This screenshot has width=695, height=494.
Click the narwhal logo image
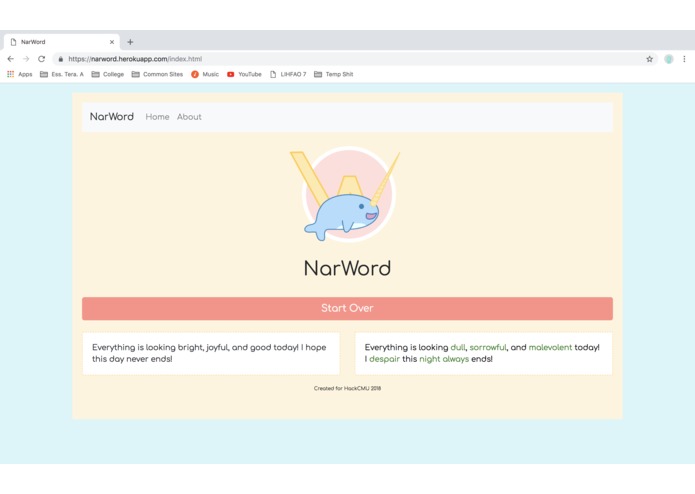point(346,194)
